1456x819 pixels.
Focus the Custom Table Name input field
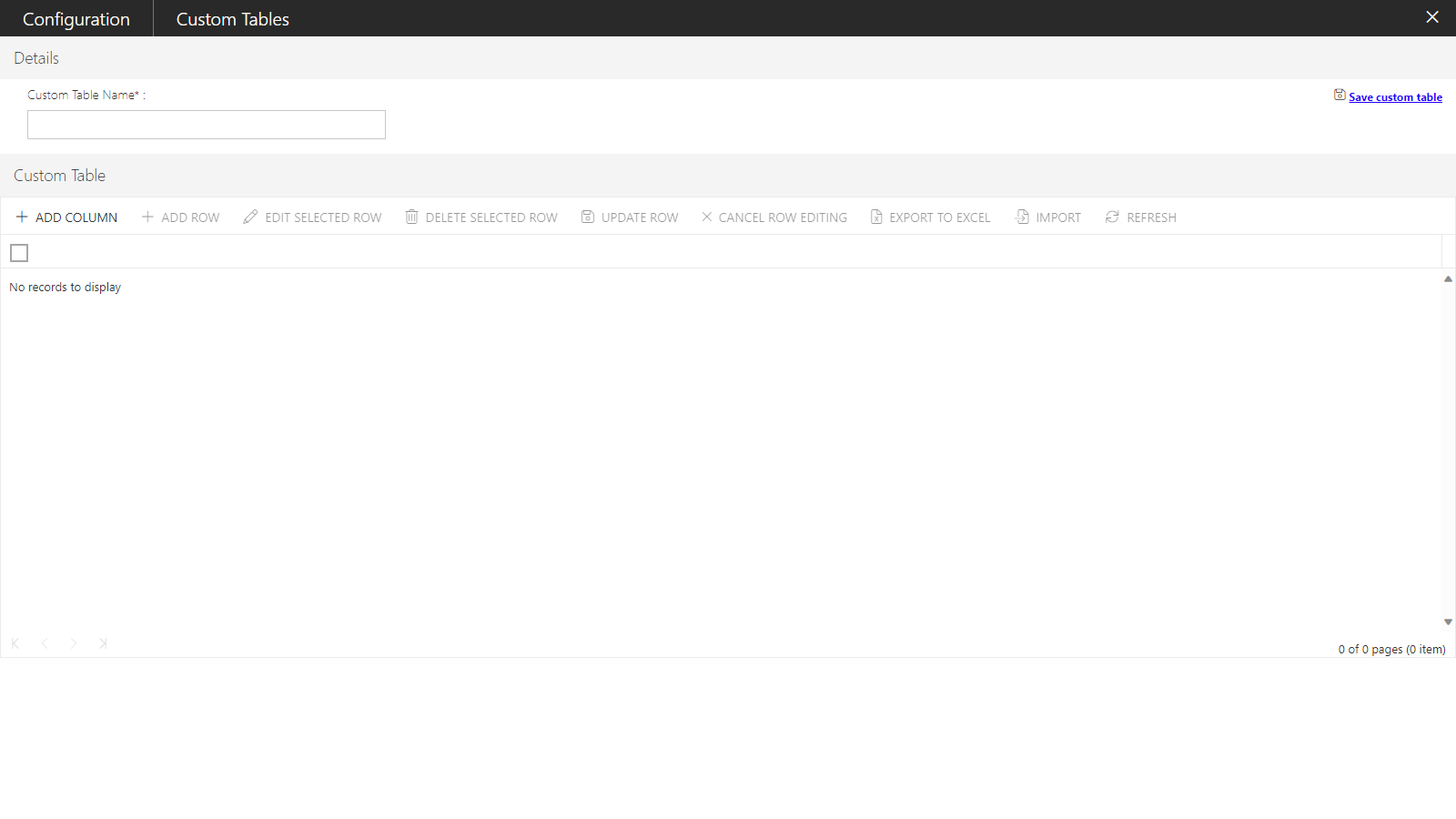[207, 125]
